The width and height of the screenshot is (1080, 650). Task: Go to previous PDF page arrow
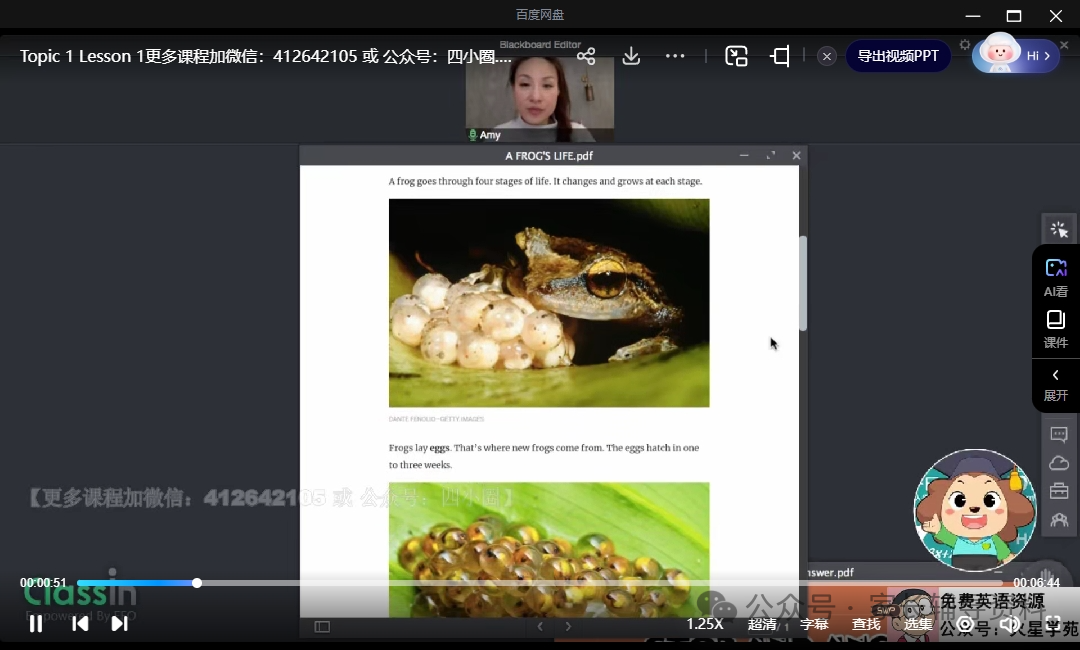coord(540,627)
